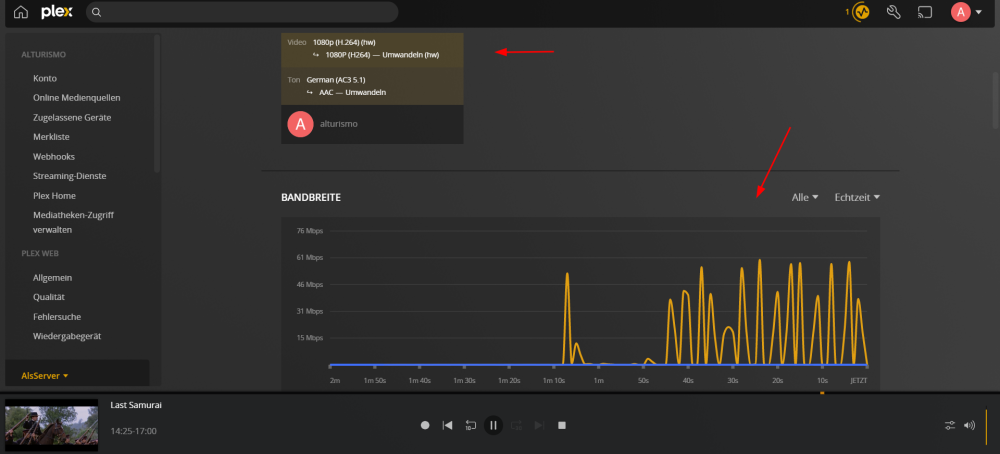Image resolution: width=1000 pixels, height=454 pixels.
Task: Select Online Medienquellen in sidebar
Action: tap(77, 98)
